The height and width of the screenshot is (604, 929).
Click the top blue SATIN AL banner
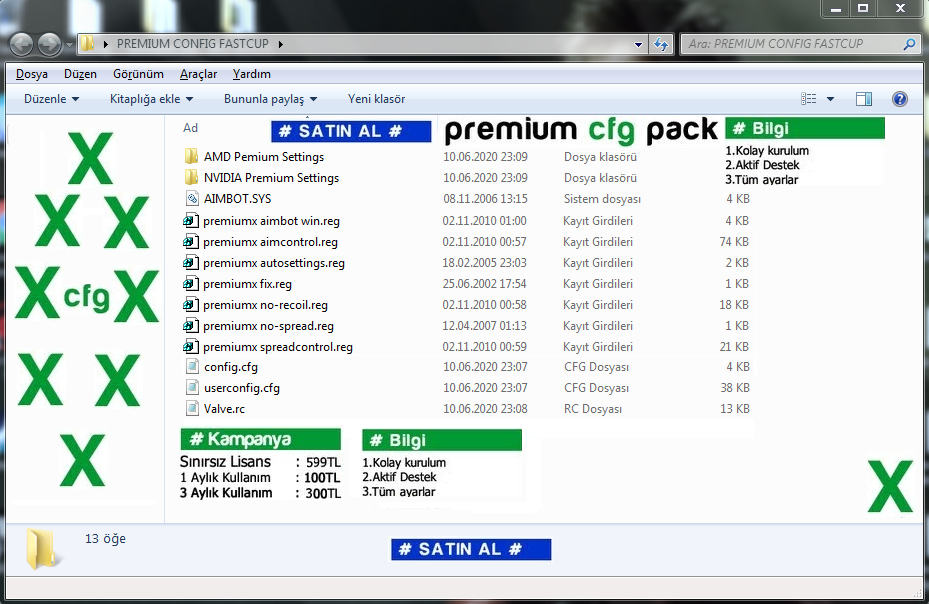pos(351,132)
